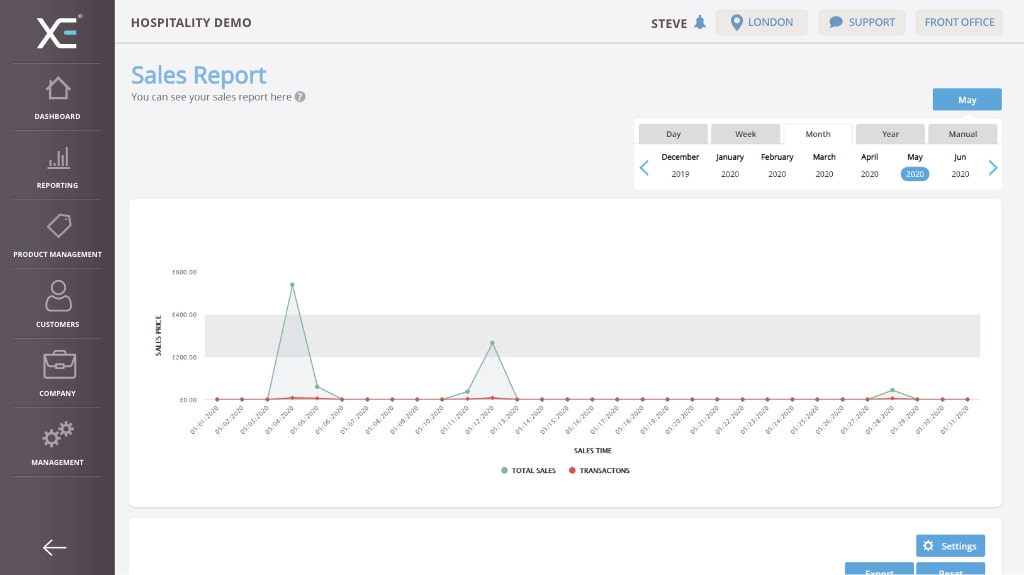The image size is (1024, 575).
Task: Show next months with right chevron
Action: click(992, 167)
